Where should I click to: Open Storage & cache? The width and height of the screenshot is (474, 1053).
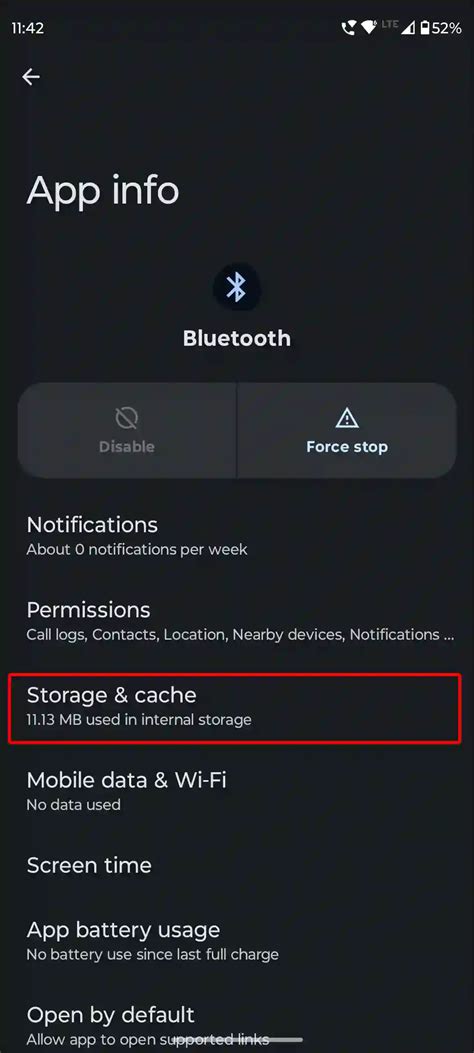click(x=235, y=708)
